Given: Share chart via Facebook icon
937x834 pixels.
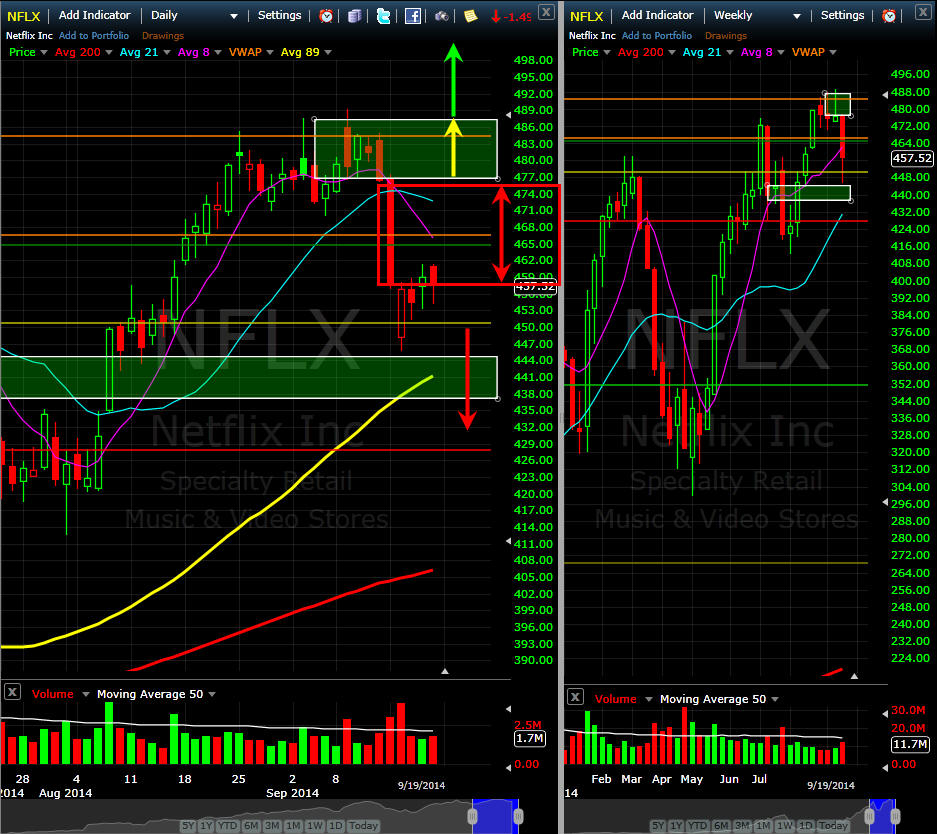Looking at the screenshot, I should (413, 16).
